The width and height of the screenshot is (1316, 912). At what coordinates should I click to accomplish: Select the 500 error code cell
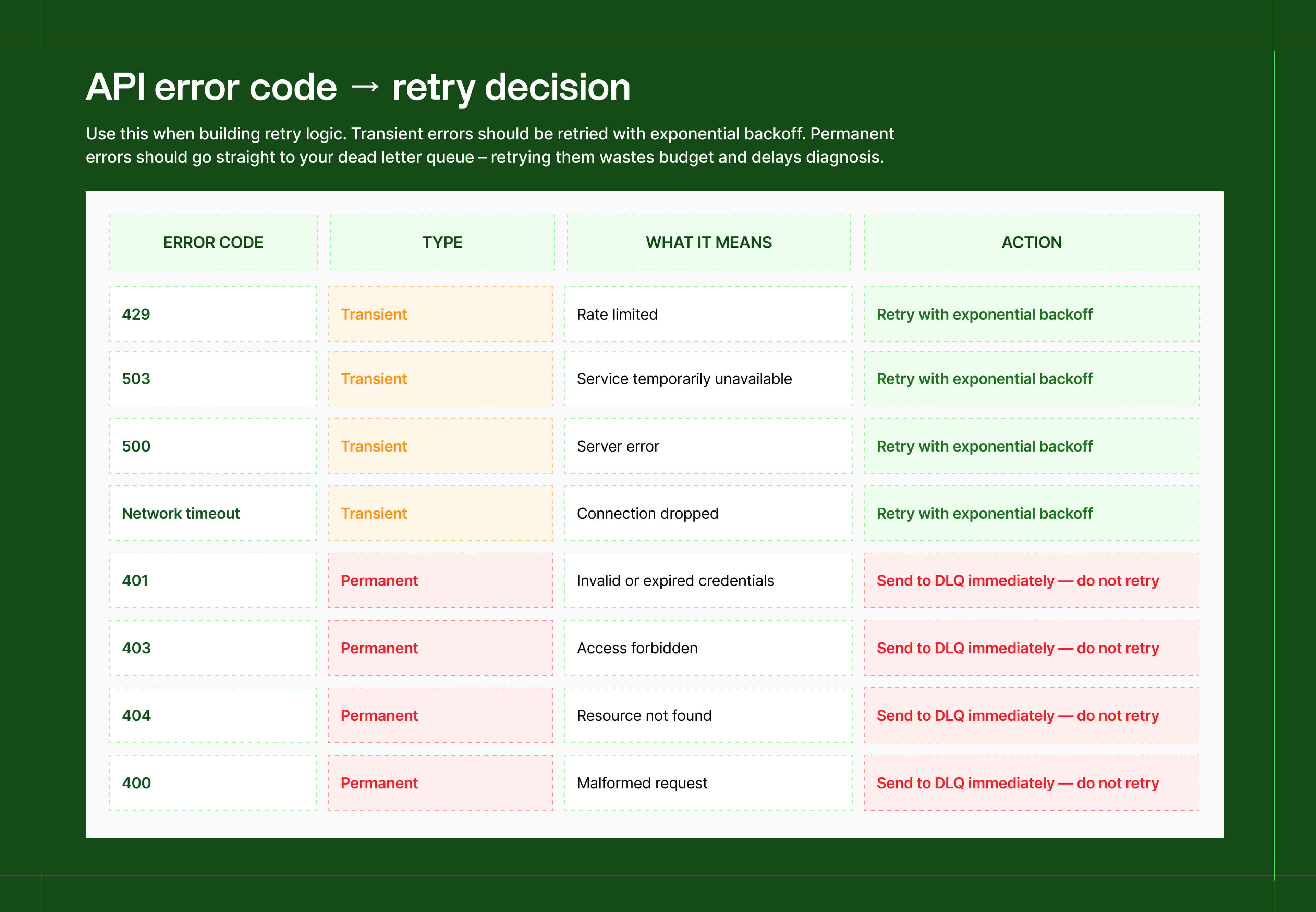[213, 446]
